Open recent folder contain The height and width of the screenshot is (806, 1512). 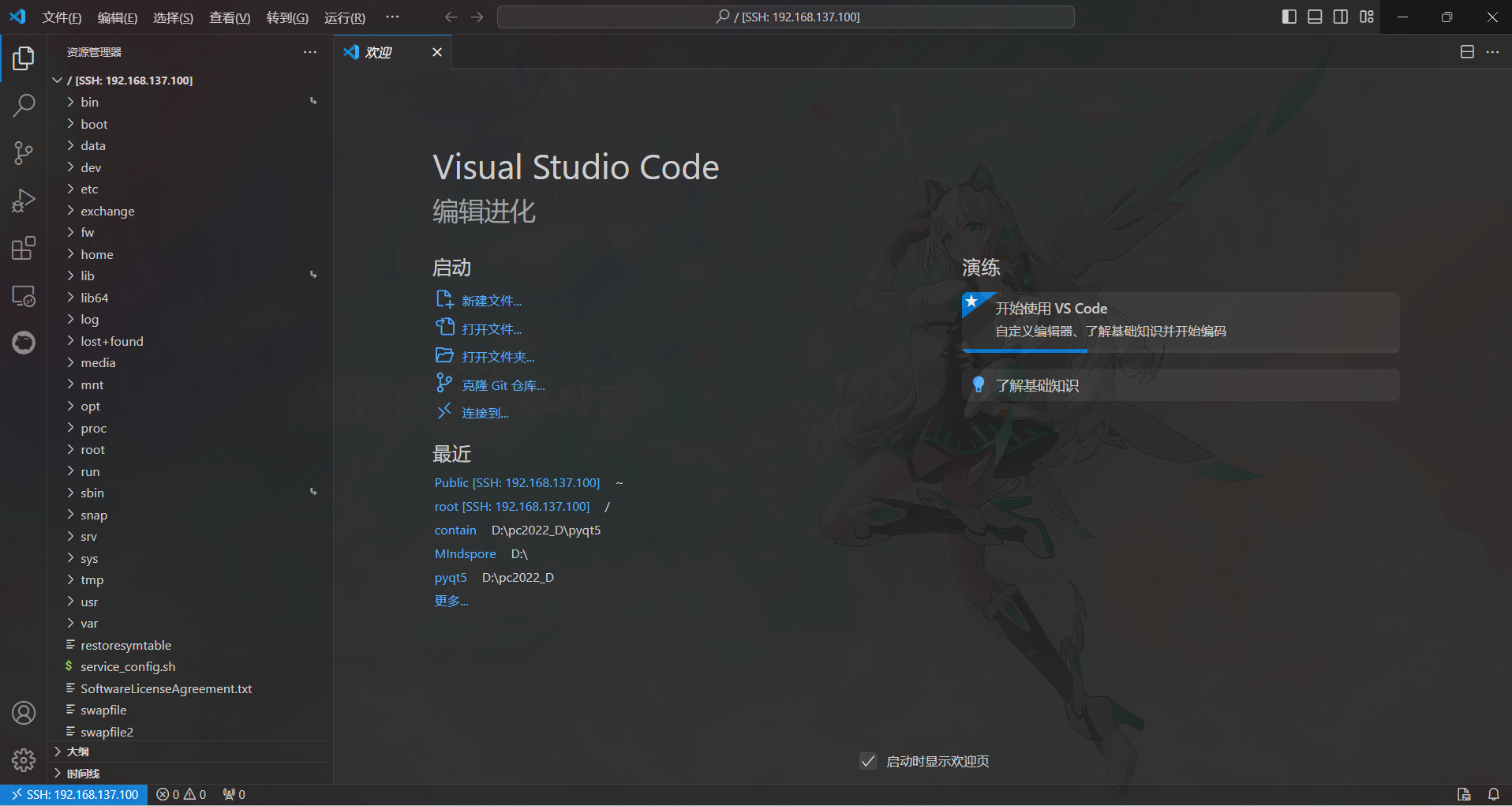455,530
